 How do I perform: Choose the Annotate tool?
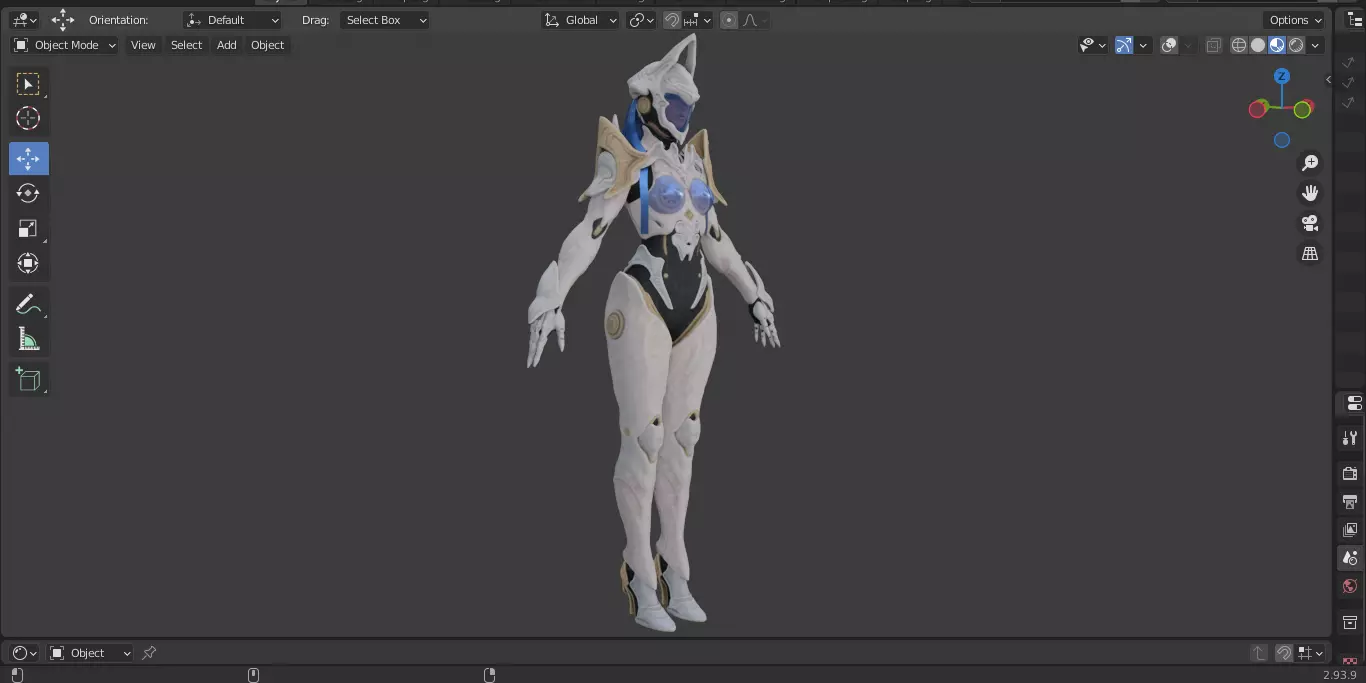click(28, 305)
